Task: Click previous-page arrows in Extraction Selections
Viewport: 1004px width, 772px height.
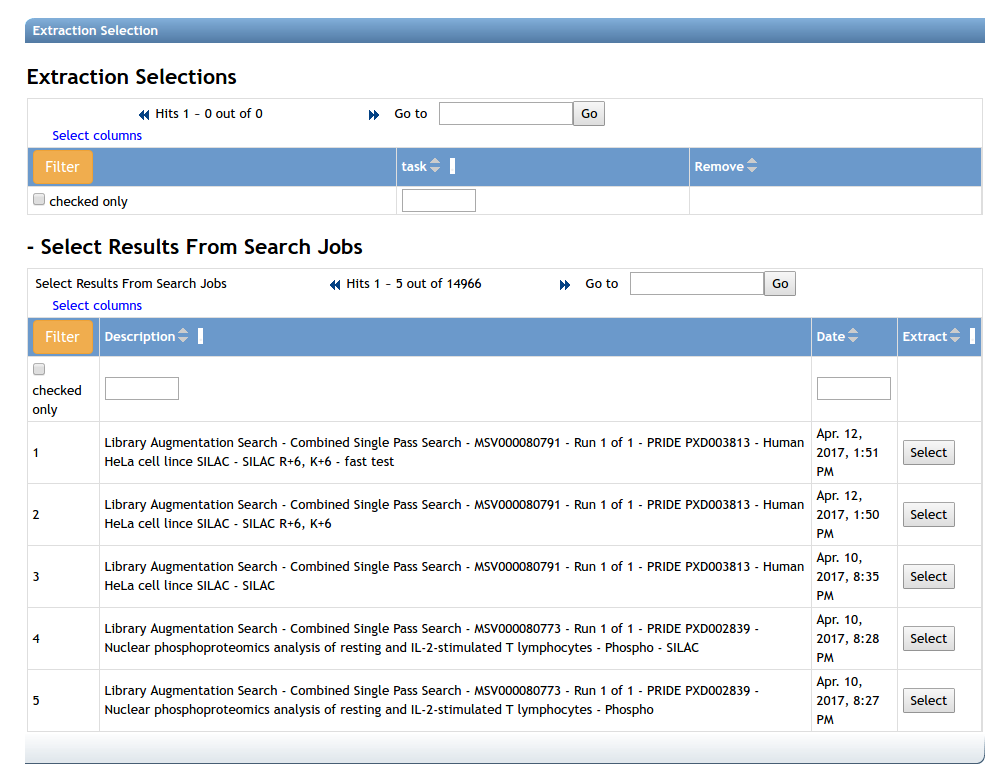Action: (144, 115)
